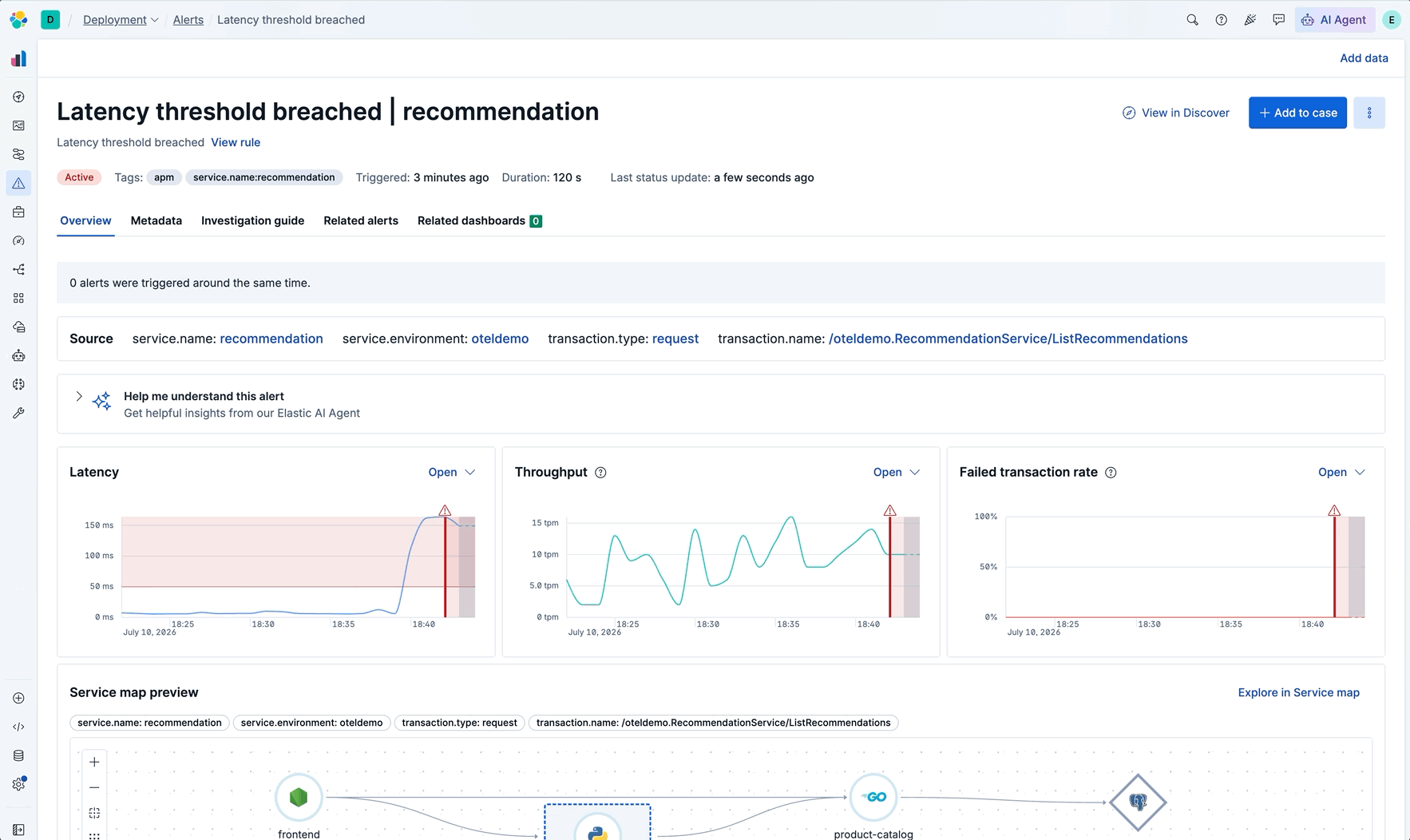
Task: Open the database stack icon in sidebar
Action: [x=18, y=755]
